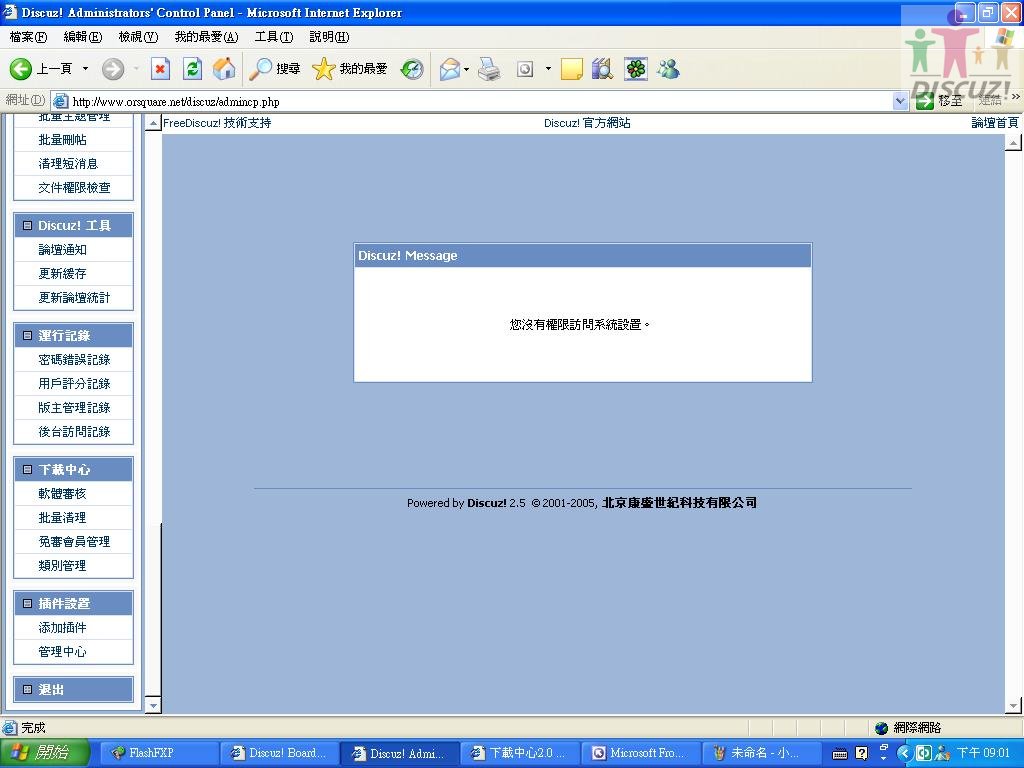This screenshot has width=1024, height=768.
Task: Collapse the 運行記錄 section
Action: click(27, 335)
